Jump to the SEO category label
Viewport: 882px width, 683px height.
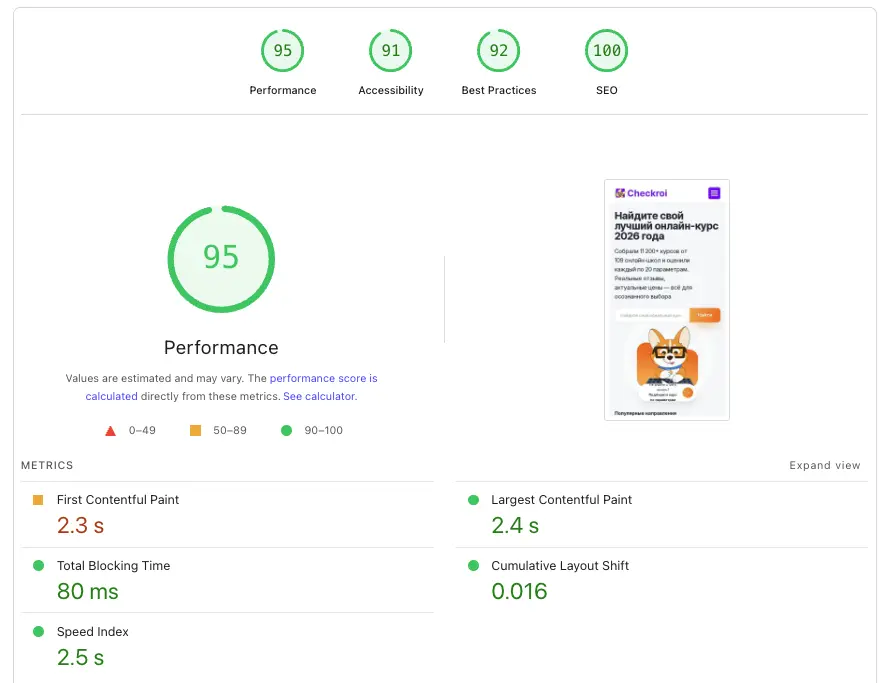pos(606,90)
